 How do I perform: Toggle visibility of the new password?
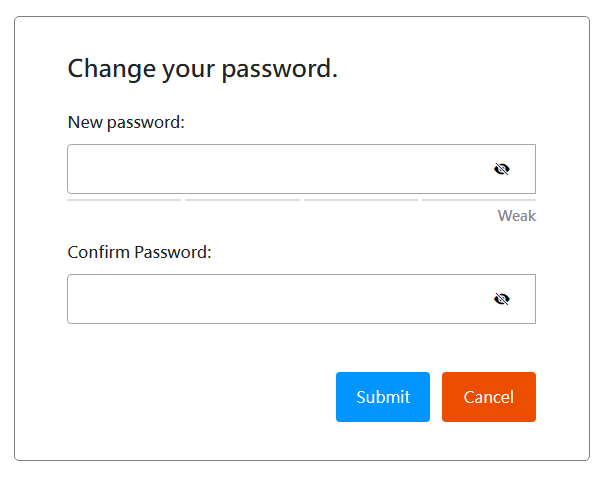(x=502, y=169)
